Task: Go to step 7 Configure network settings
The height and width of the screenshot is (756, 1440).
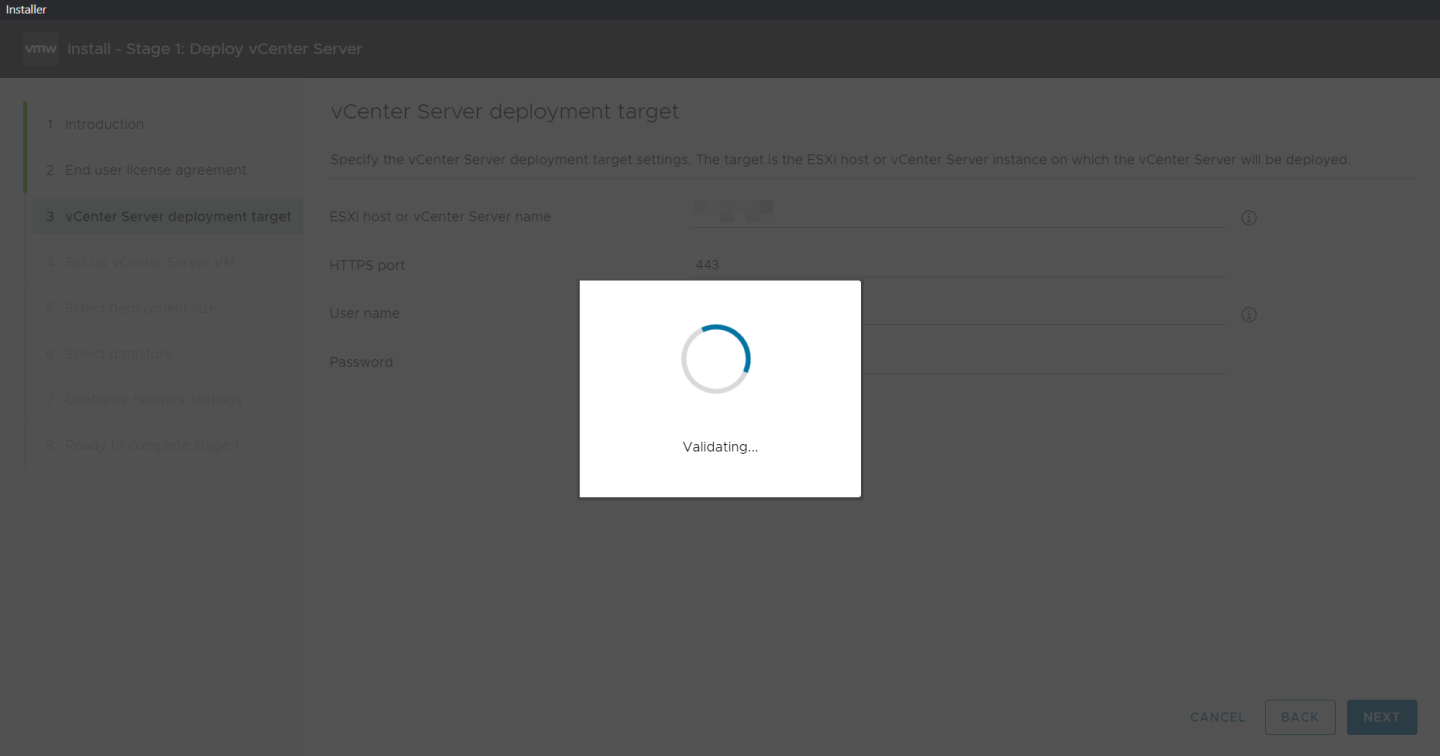Action: point(153,400)
